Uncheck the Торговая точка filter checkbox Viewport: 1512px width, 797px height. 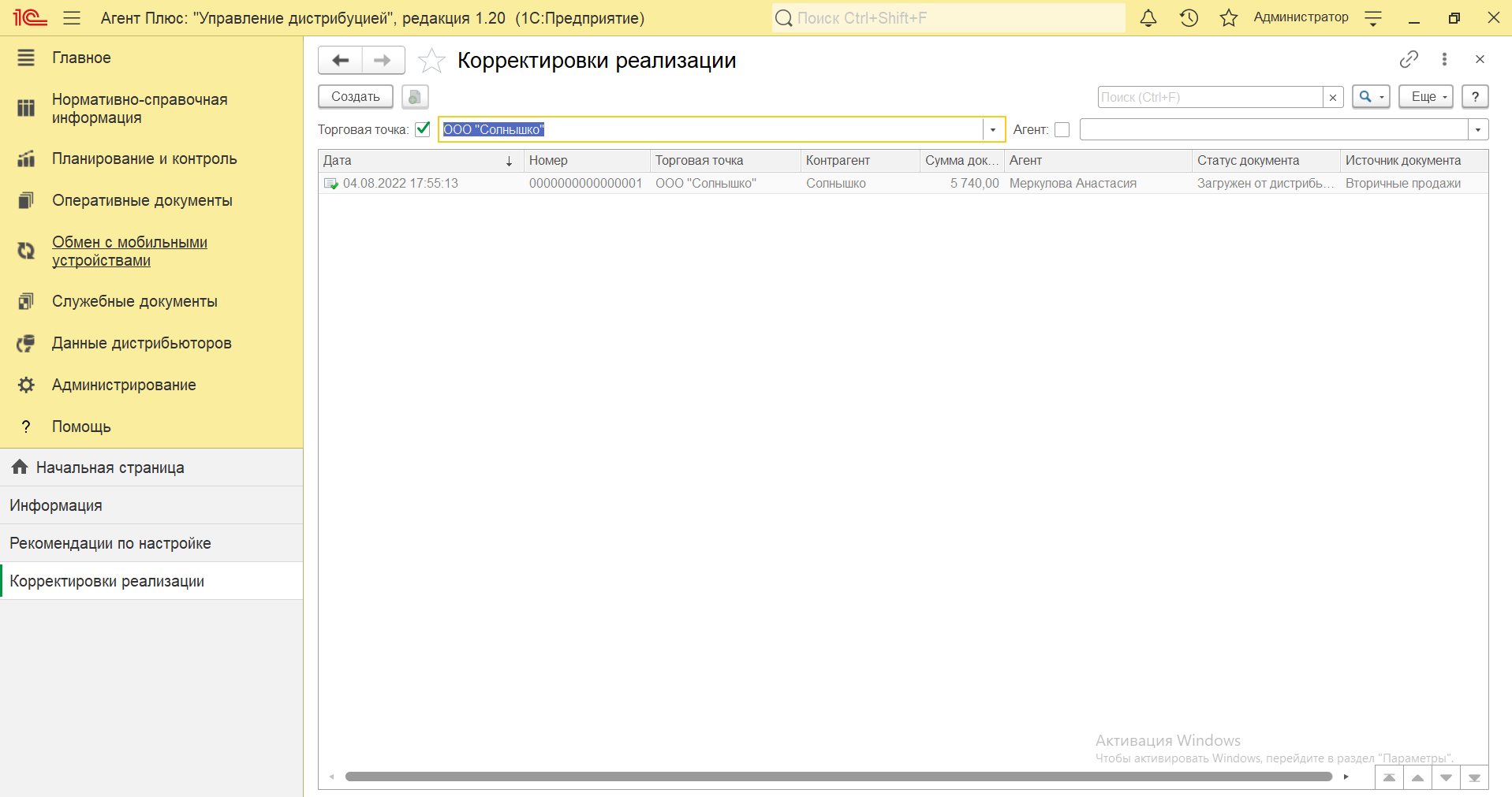click(x=423, y=129)
